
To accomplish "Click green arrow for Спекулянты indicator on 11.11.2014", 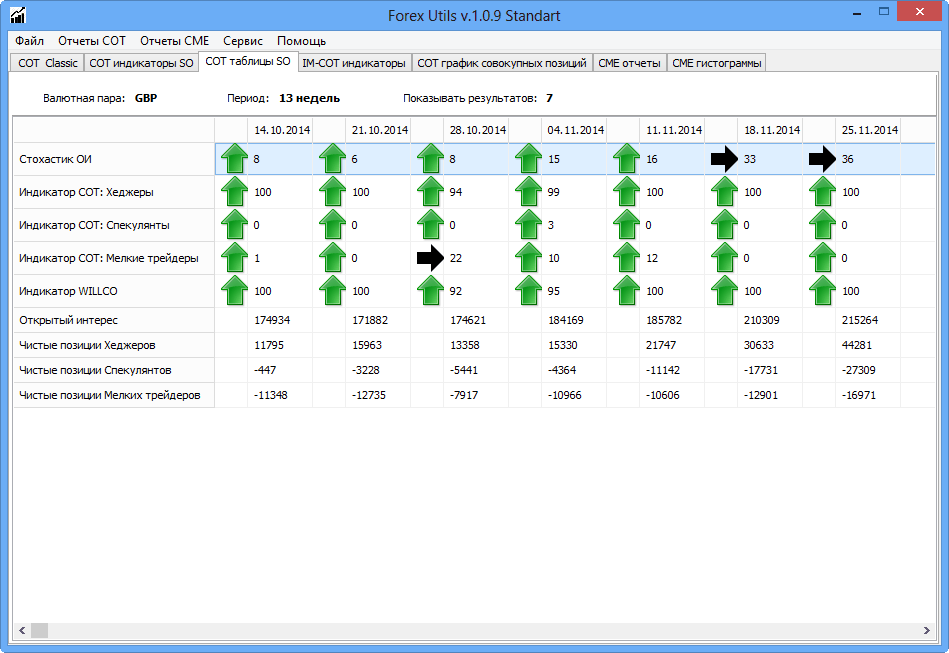I will coord(626,225).
